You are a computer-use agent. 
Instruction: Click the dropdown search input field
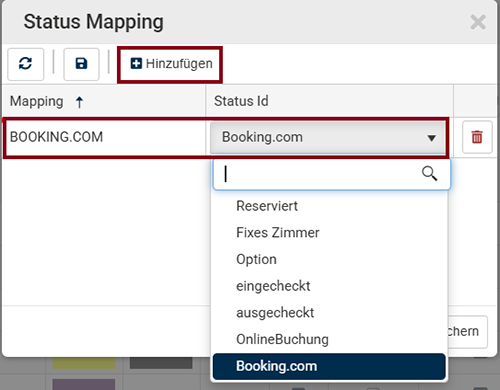(x=332, y=174)
